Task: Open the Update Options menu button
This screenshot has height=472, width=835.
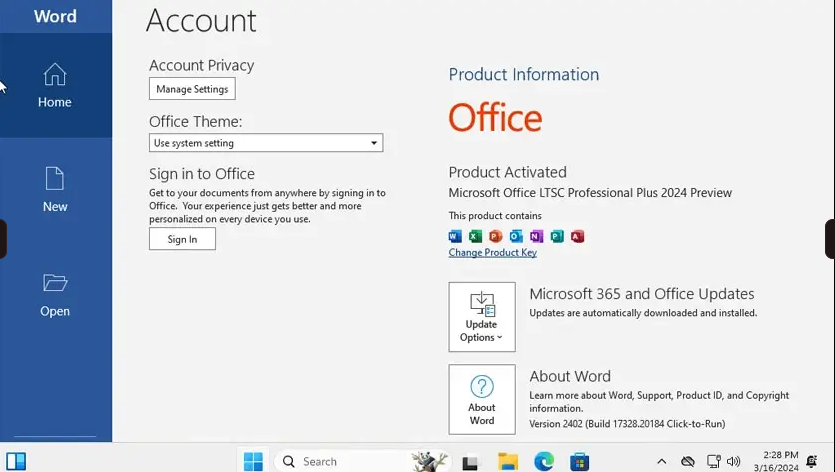Action: (482, 317)
